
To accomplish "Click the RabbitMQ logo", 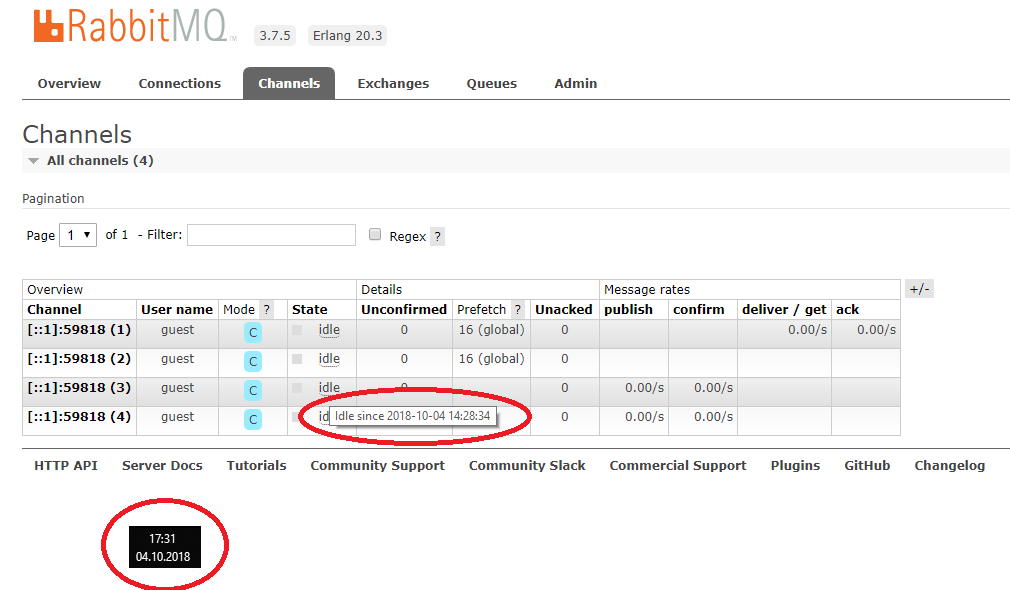I will (134, 26).
